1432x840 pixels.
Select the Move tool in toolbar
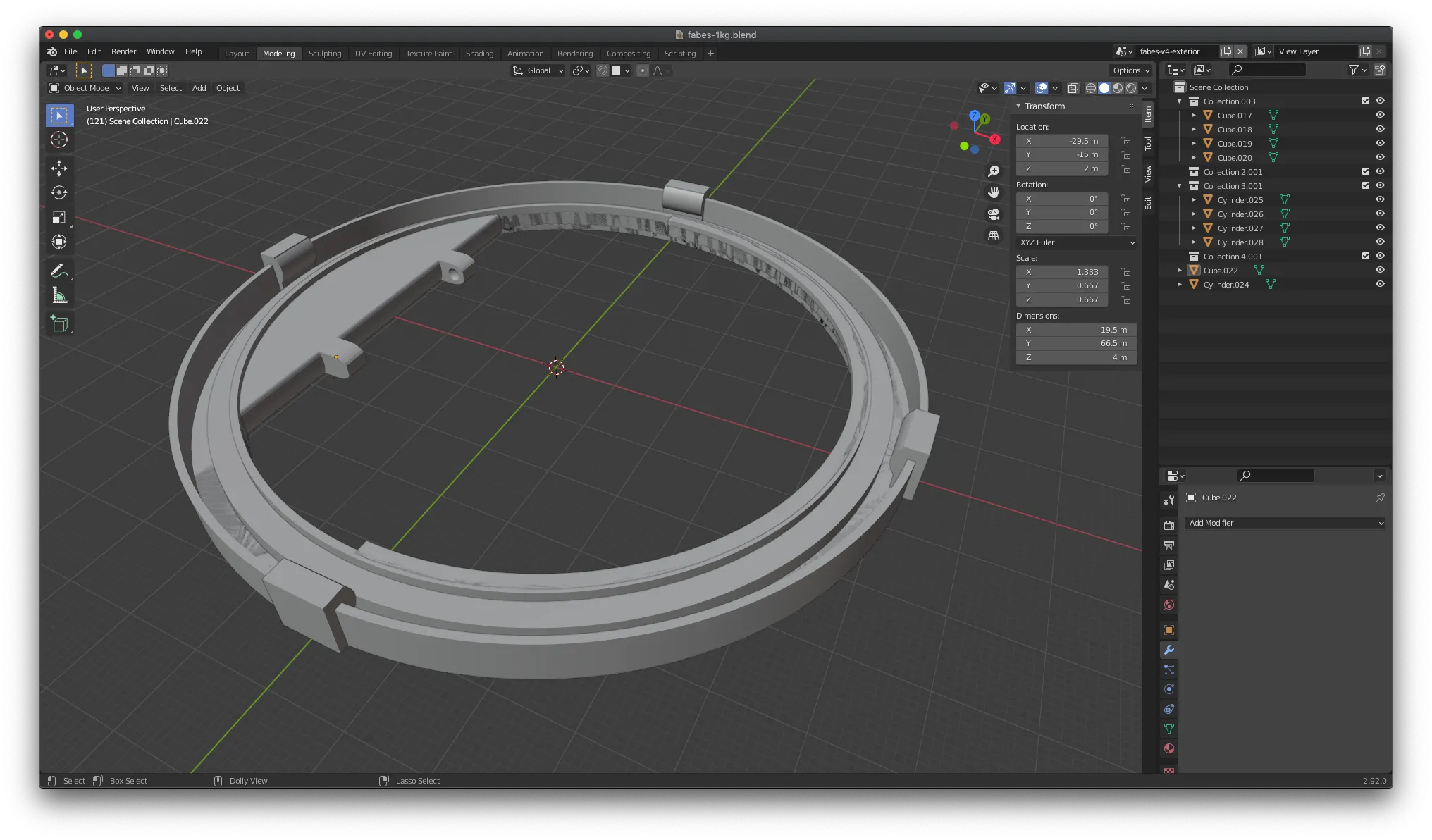tap(59, 168)
